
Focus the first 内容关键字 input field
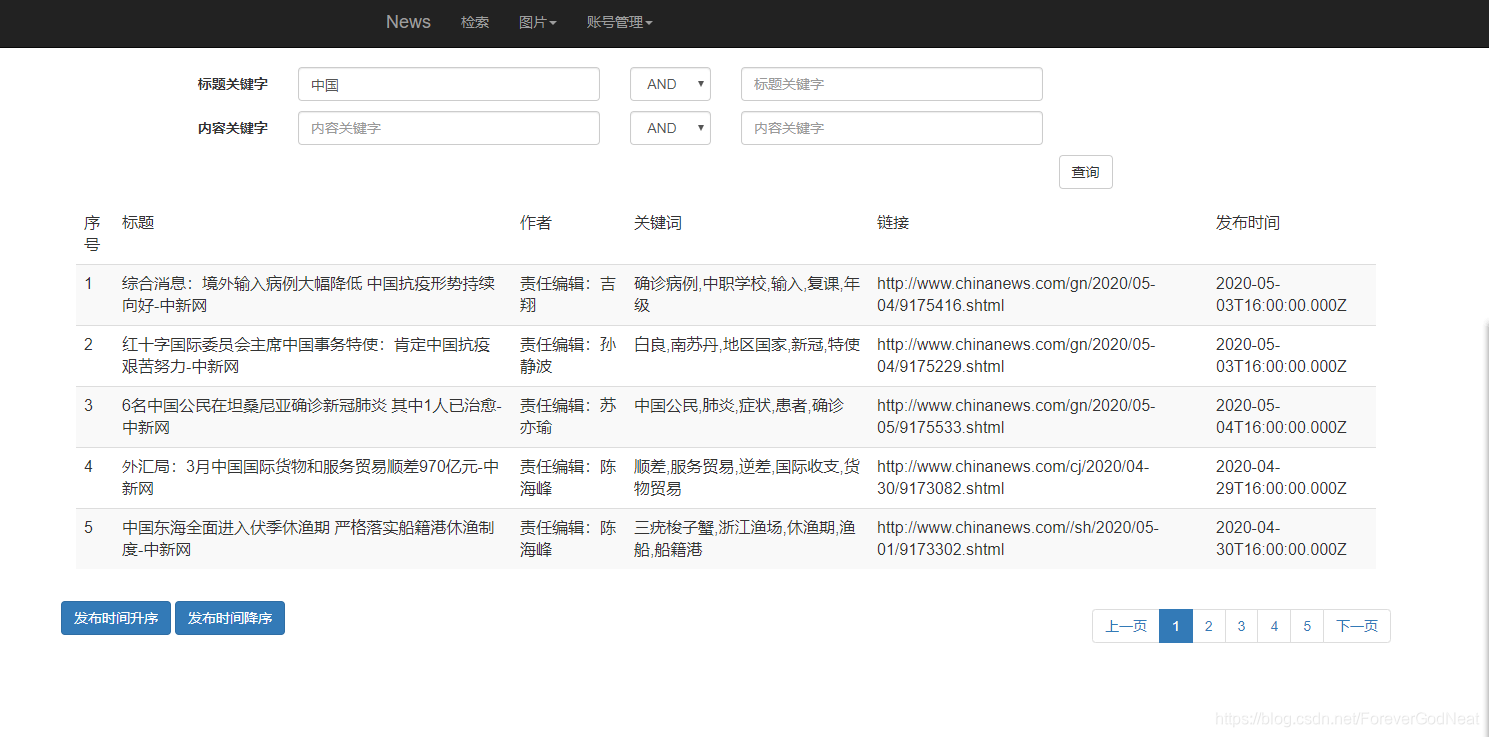tap(449, 128)
